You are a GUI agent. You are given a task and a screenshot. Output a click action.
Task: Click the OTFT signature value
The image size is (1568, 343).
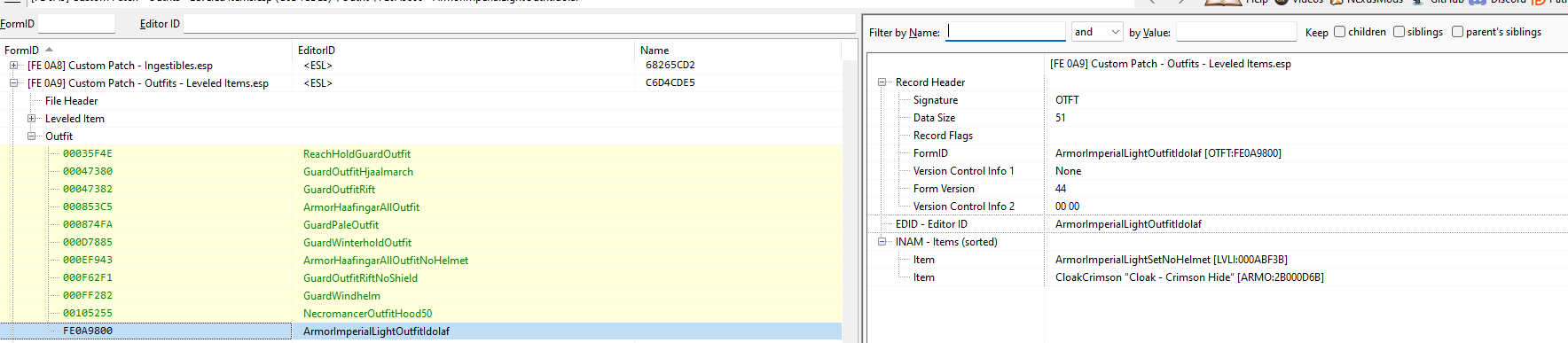[x=1067, y=100]
